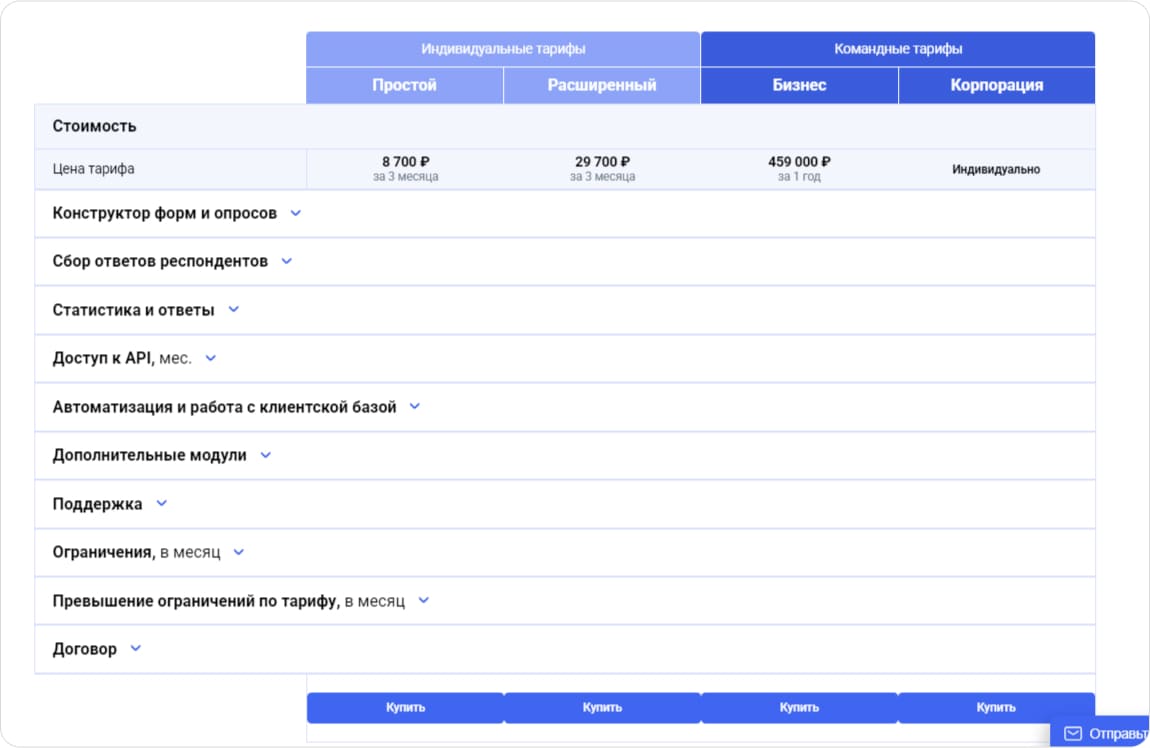Expand the Дополнительные модули section
This screenshot has height=748, width=1150.
coord(265,455)
